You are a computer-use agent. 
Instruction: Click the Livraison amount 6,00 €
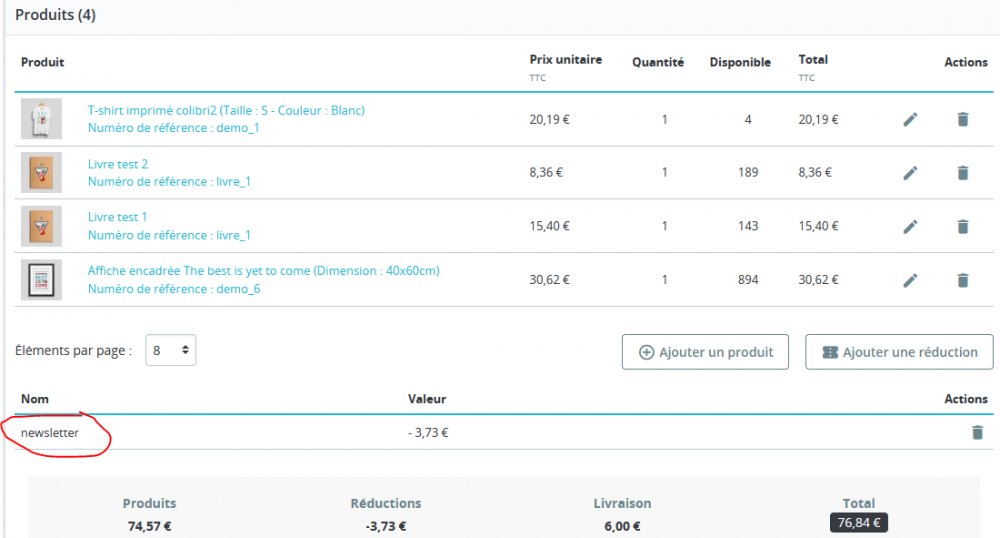(x=622, y=526)
